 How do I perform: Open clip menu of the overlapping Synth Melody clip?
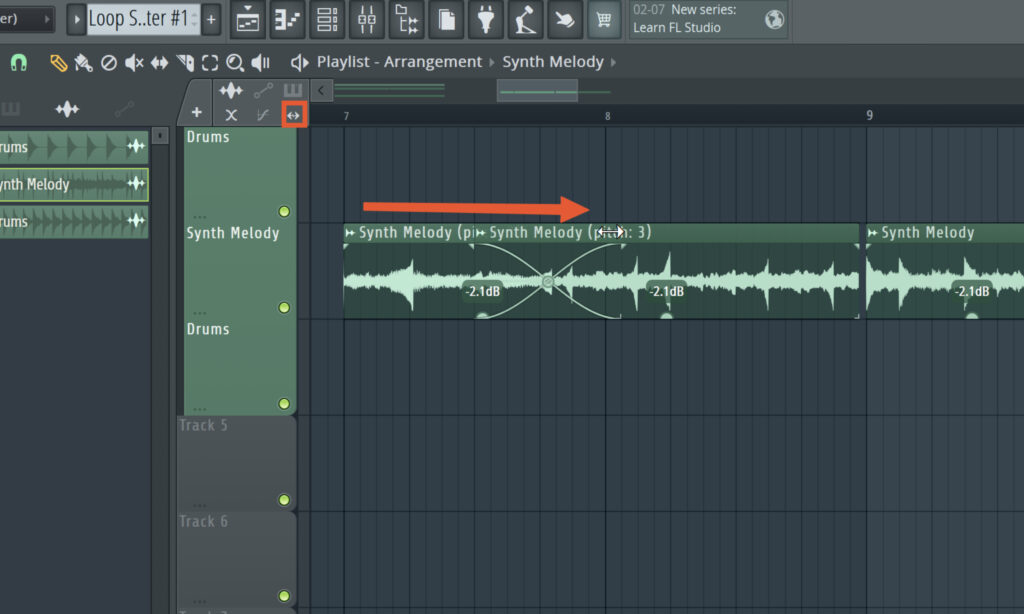click(481, 233)
